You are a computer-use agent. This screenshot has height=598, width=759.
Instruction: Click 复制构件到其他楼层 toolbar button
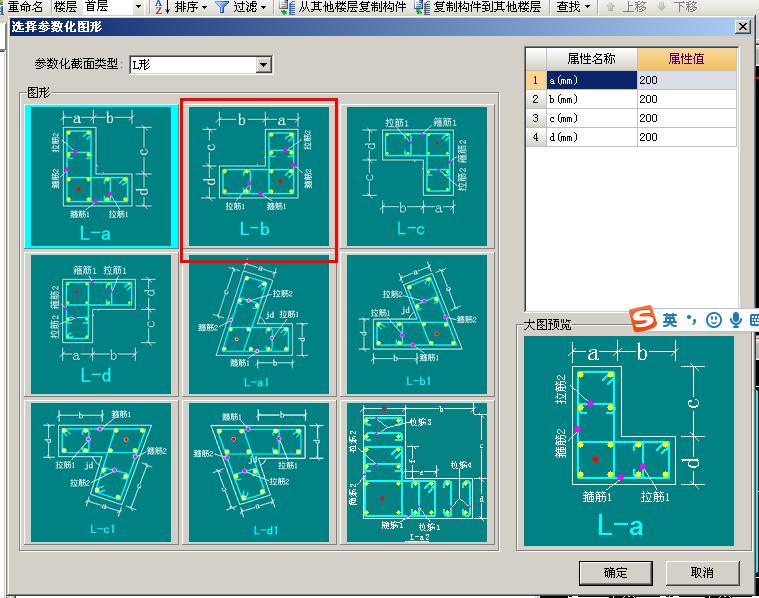point(478,7)
